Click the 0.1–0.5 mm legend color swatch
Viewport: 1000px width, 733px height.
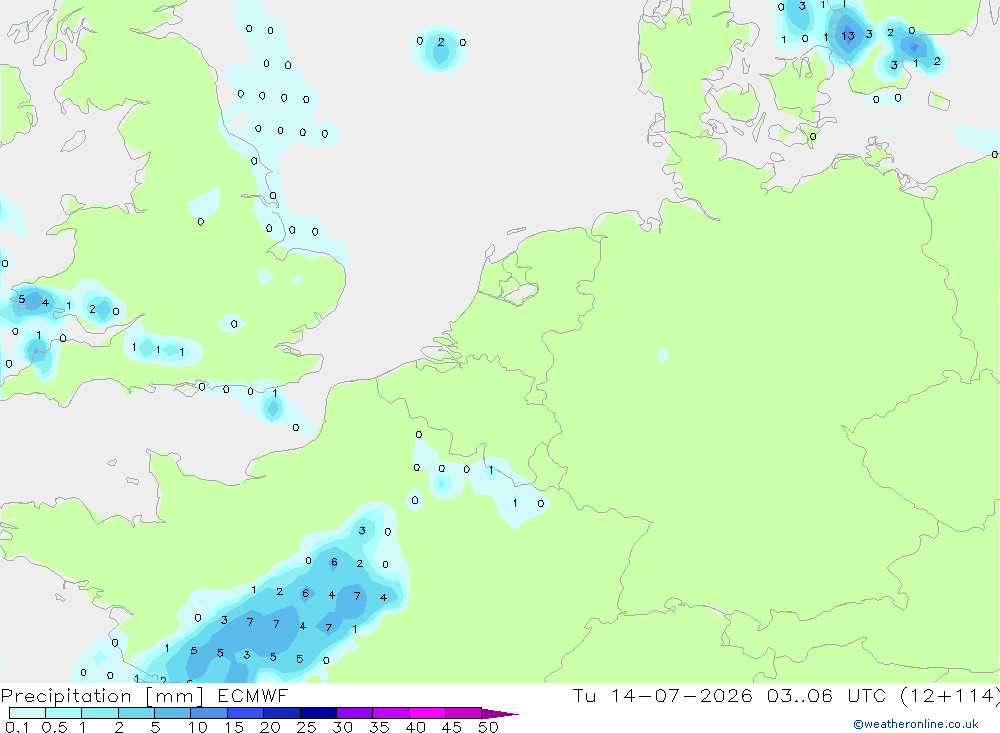(x=27, y=713)
